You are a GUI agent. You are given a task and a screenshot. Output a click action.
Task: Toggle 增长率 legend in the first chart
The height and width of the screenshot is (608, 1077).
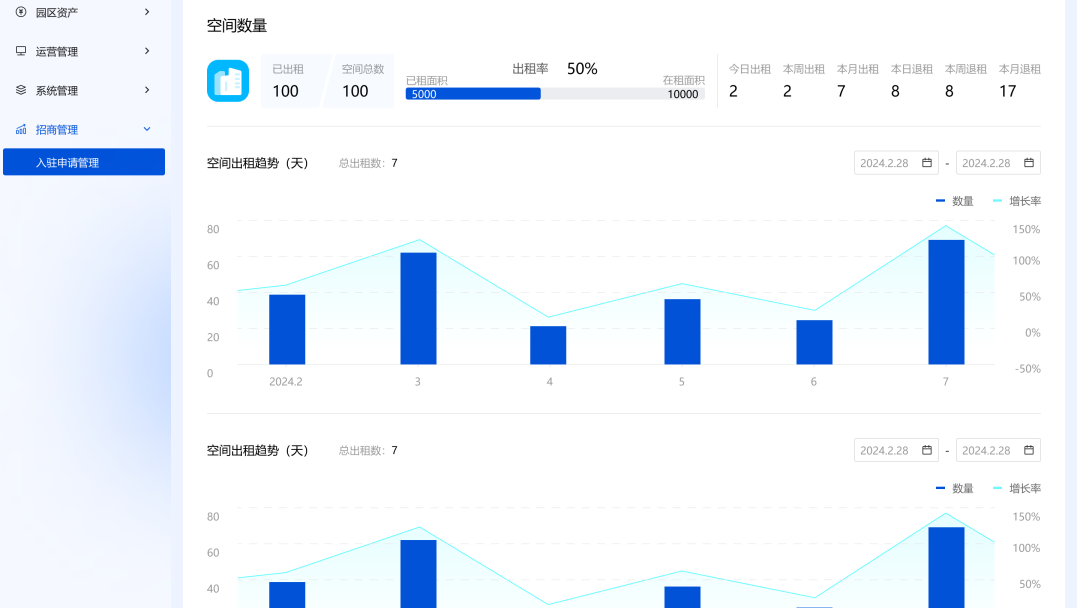1017,201
